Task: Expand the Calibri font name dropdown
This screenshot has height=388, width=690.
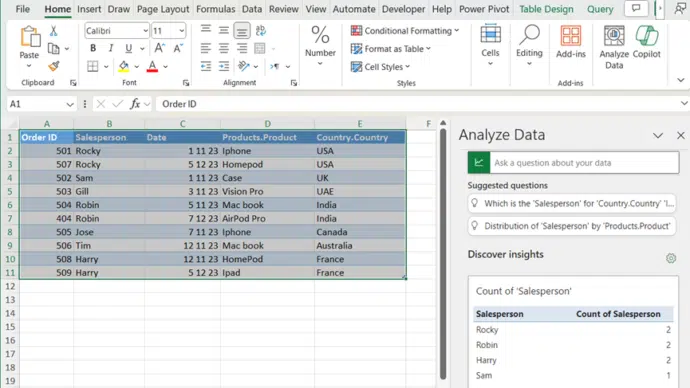Action: [x=145, y=31]
